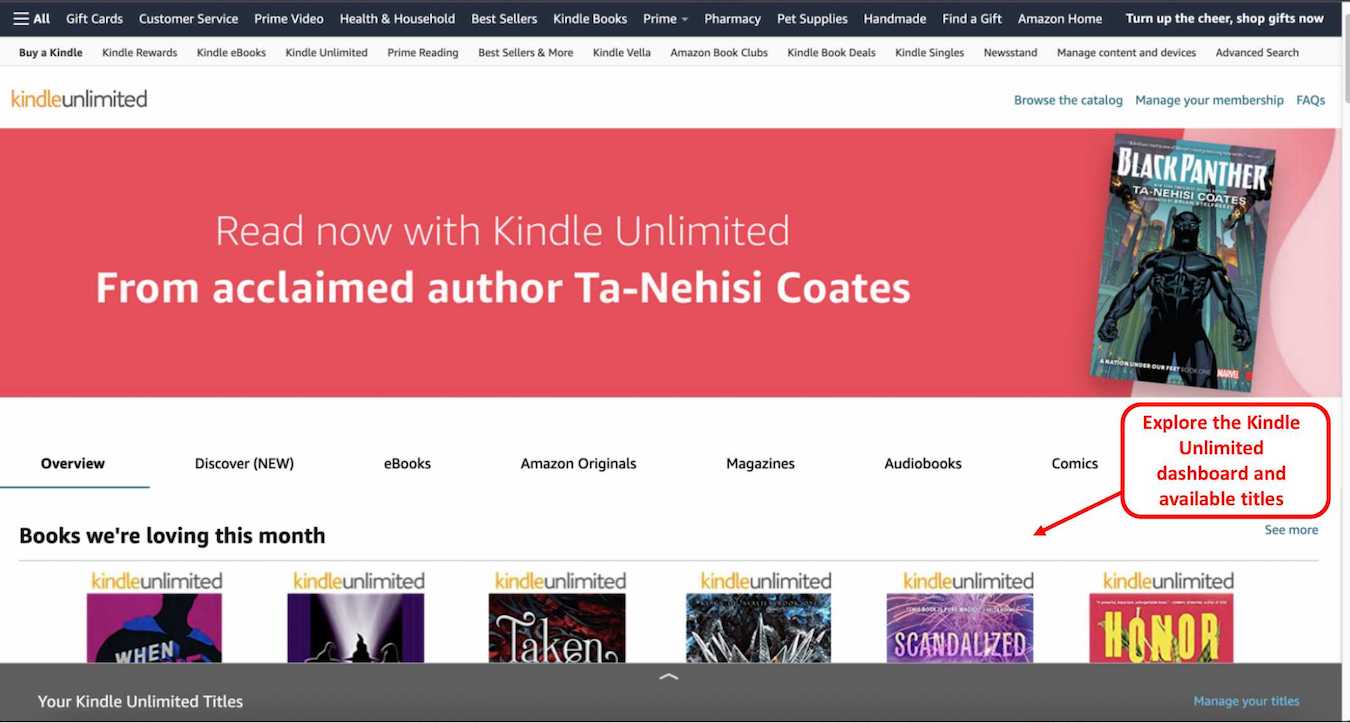Open Kindle Rewards
This screenshot has height=723, width=1350.
pyautogui.click(x=140, y=52)
